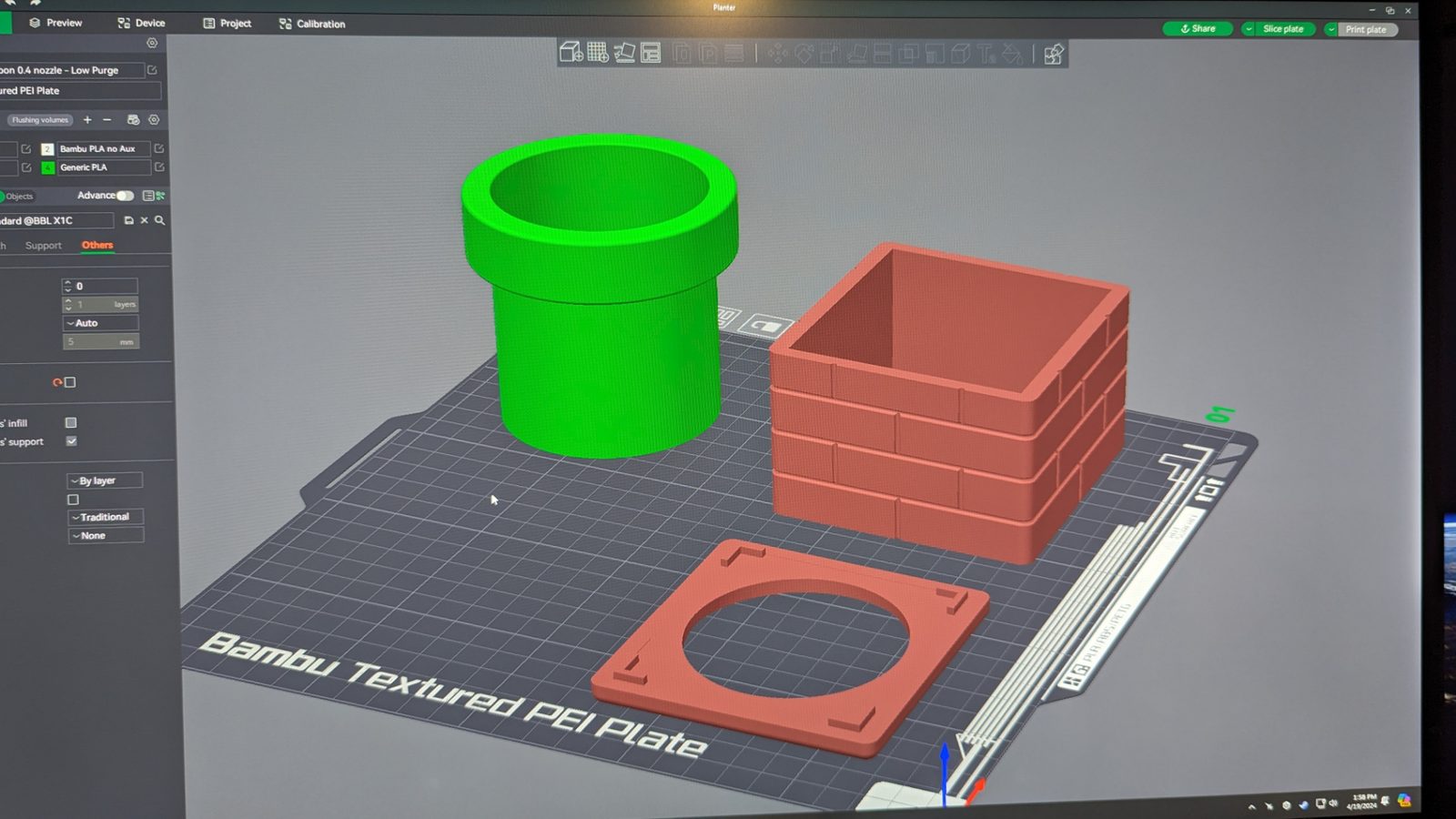Save the process preset via disk icon

128,220
